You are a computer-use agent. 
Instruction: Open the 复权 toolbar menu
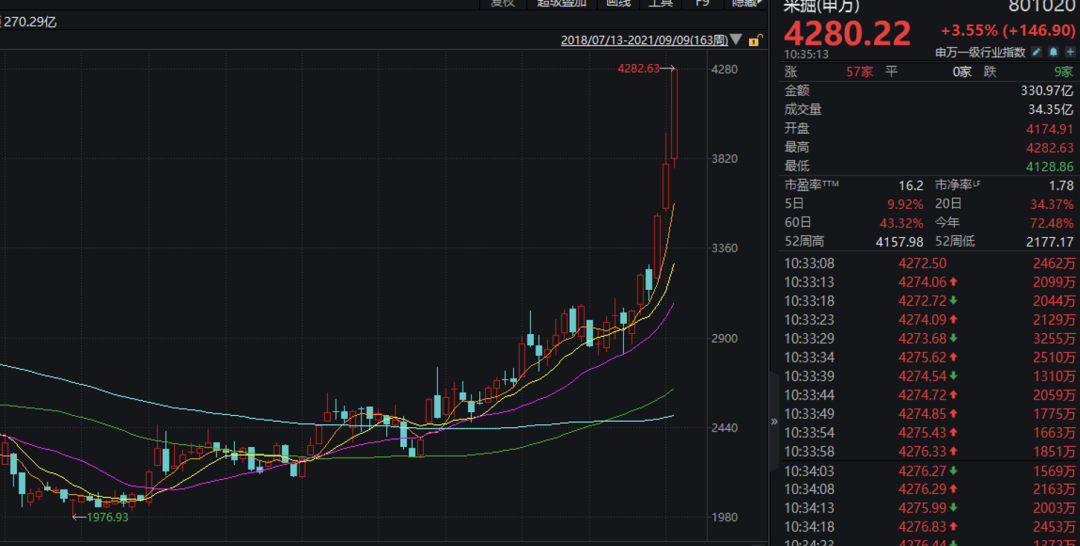(503, 4)
